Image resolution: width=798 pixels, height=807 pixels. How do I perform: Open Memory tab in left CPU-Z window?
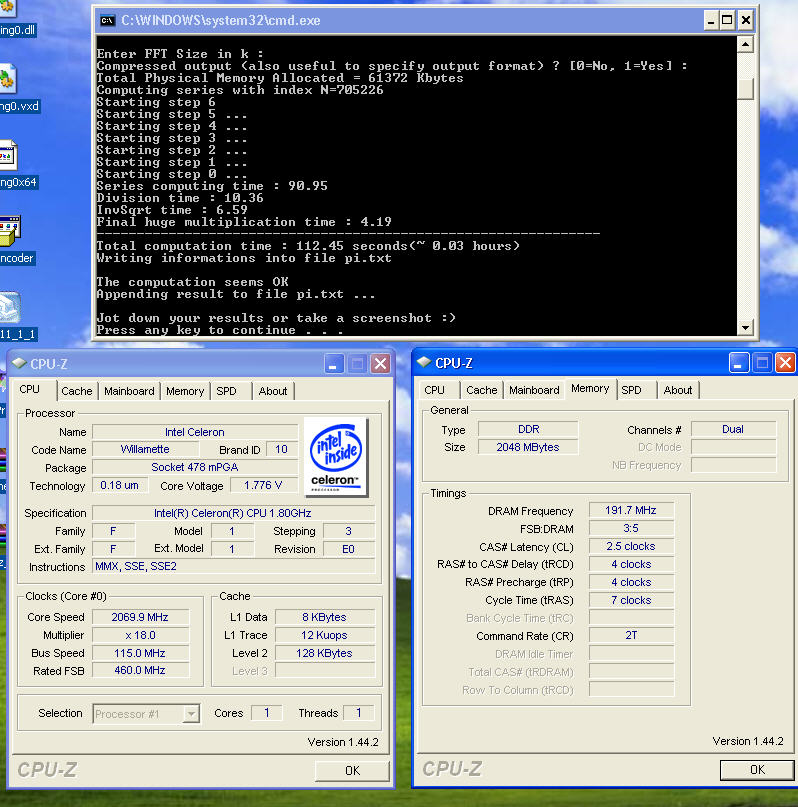185,391
